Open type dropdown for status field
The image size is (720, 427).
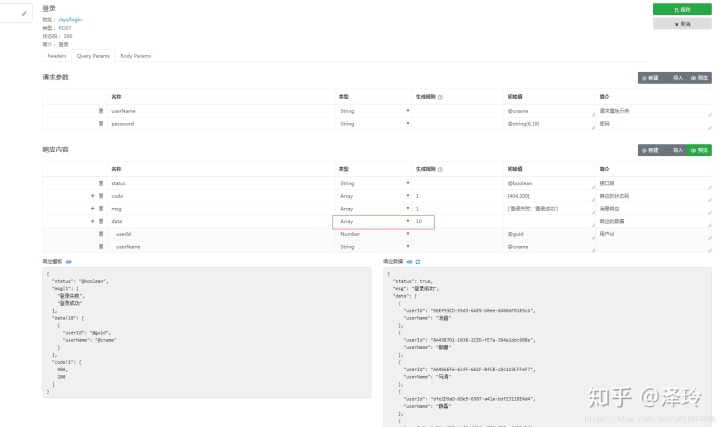pyautogui.click(x=374, y=183)
